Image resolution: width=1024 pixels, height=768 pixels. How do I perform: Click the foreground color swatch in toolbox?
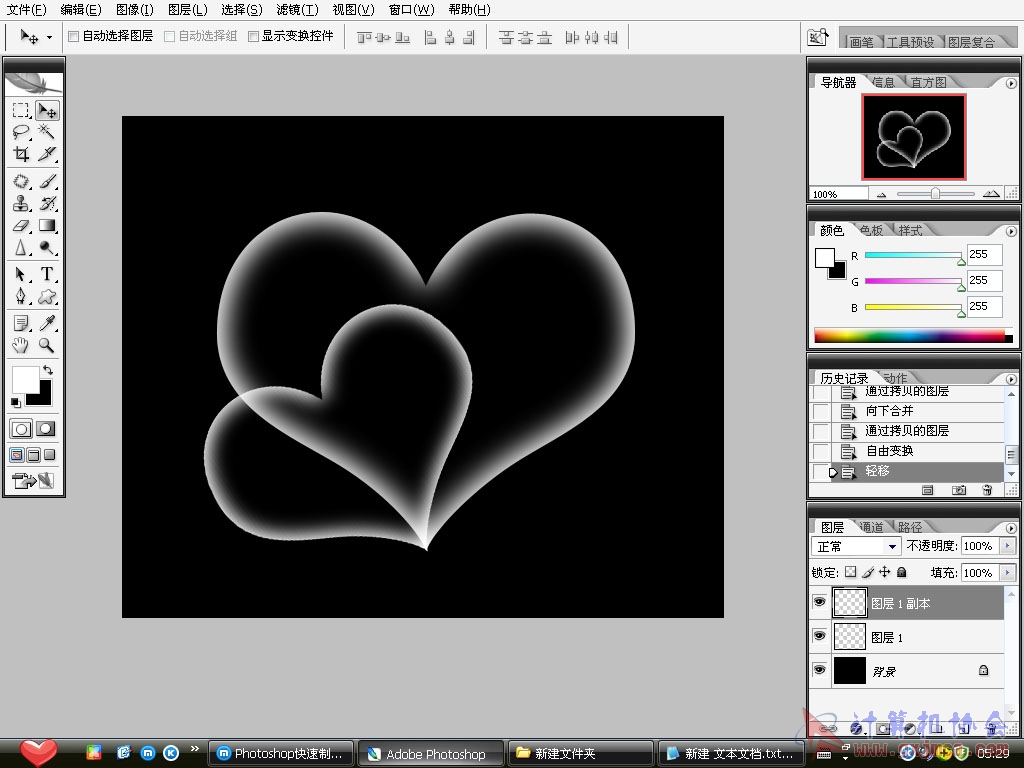coord(25,379)
